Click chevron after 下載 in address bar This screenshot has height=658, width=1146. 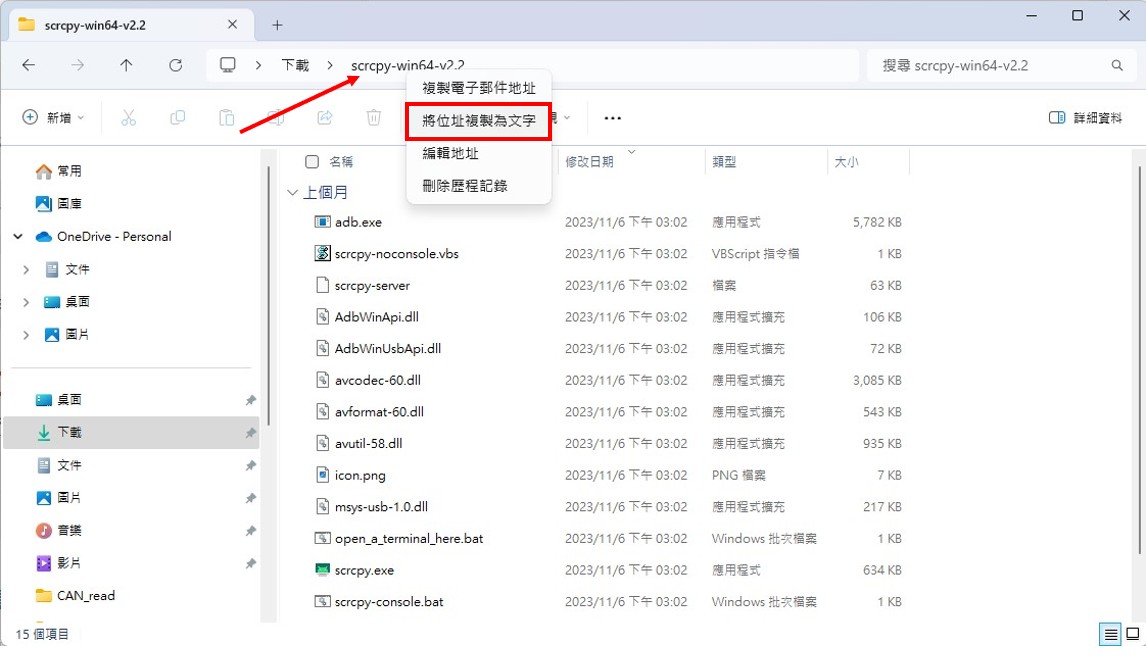click(330, 65)
